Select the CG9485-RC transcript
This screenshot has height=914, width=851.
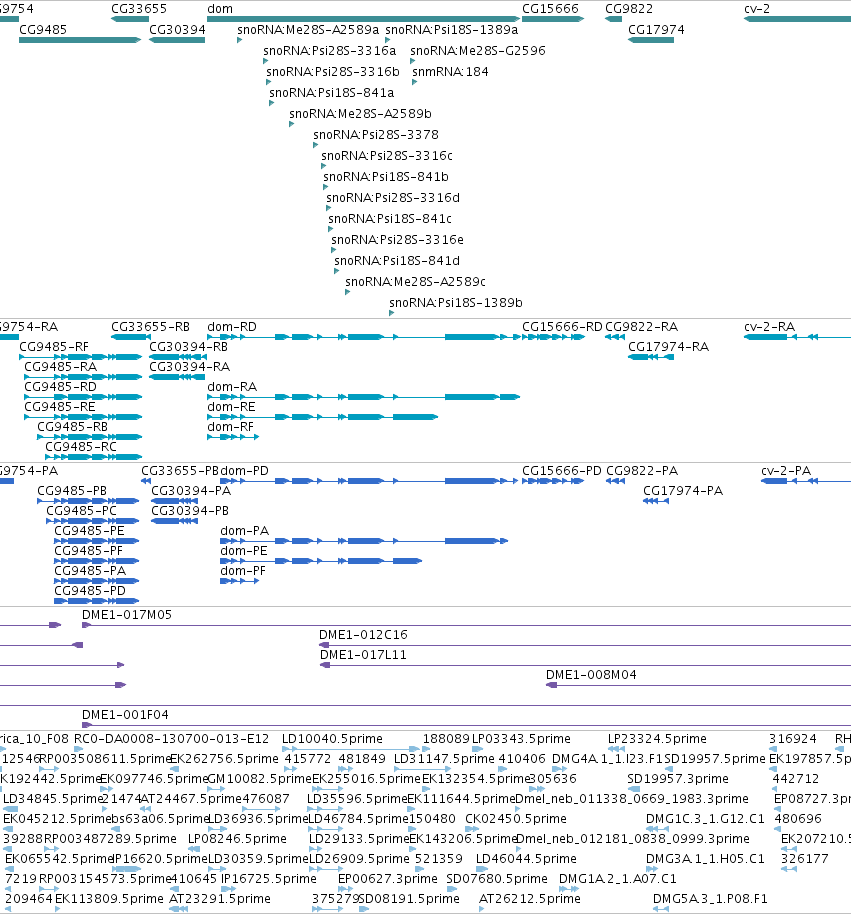pos(94,457)
